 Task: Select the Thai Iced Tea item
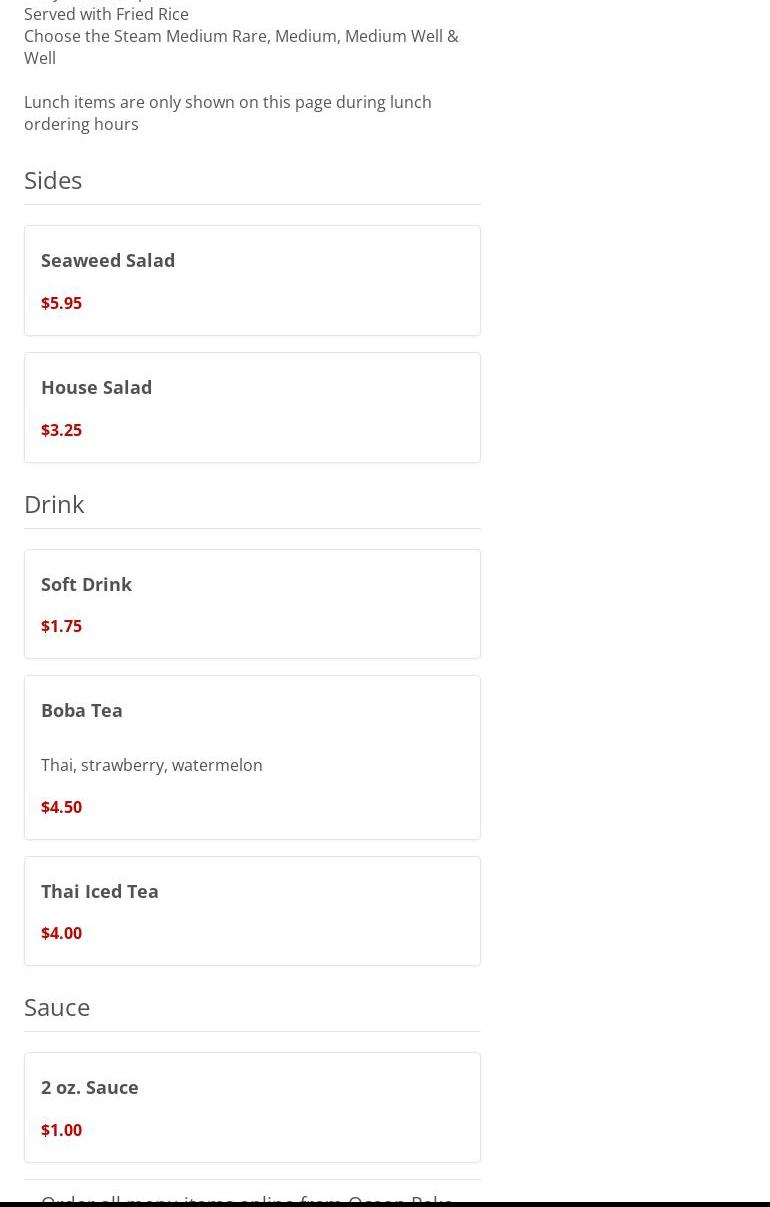pos(100,891)
